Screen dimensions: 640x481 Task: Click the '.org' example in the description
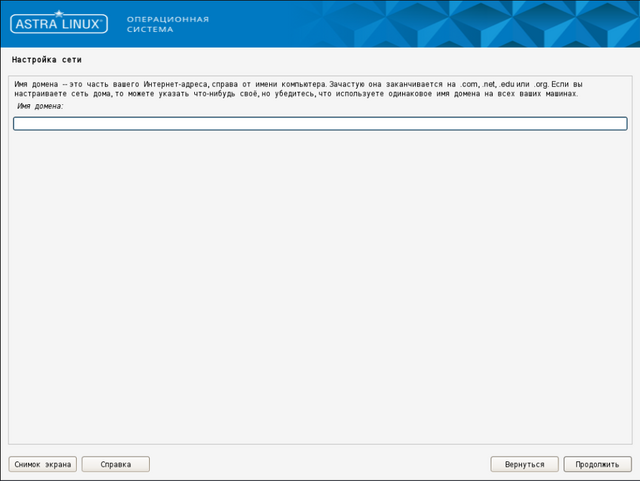(541, 84)
